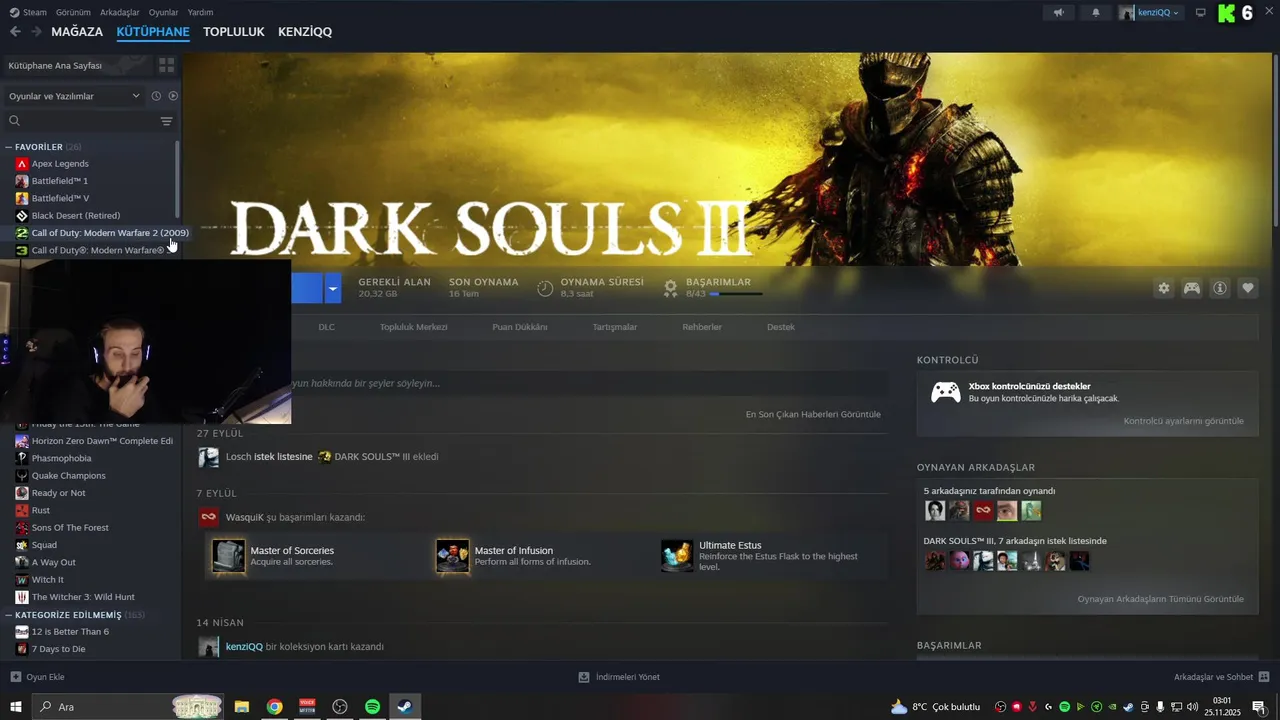Switch to Big Picture mode monitor icon
Viewport: 1280px width, 720px height.
1201,12
